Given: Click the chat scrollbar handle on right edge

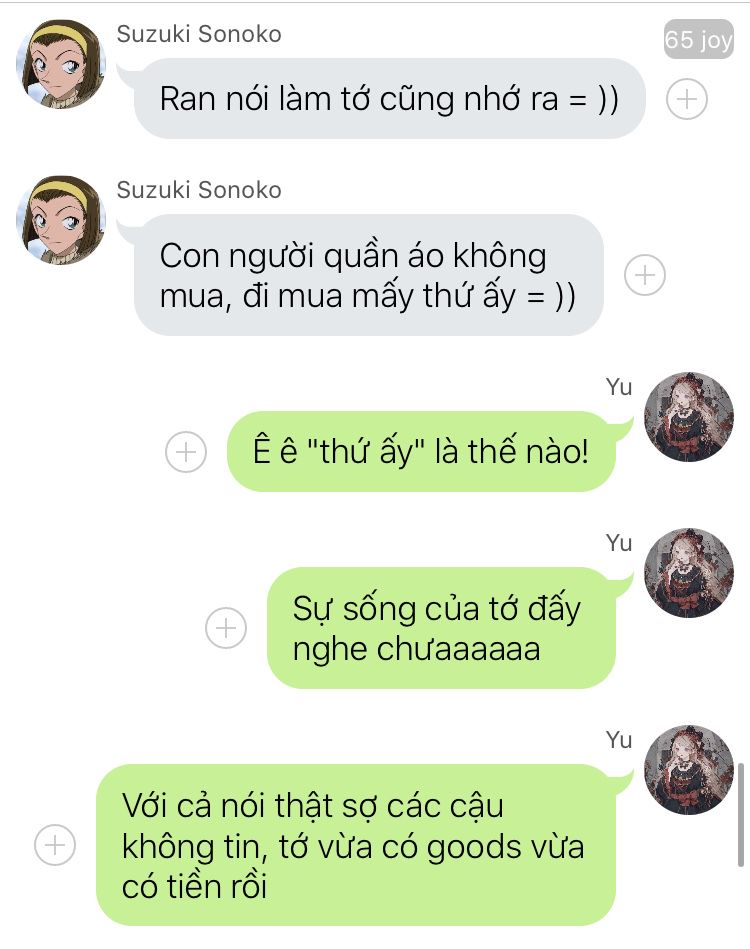Looking at the screenshot, I should [741, 815].
